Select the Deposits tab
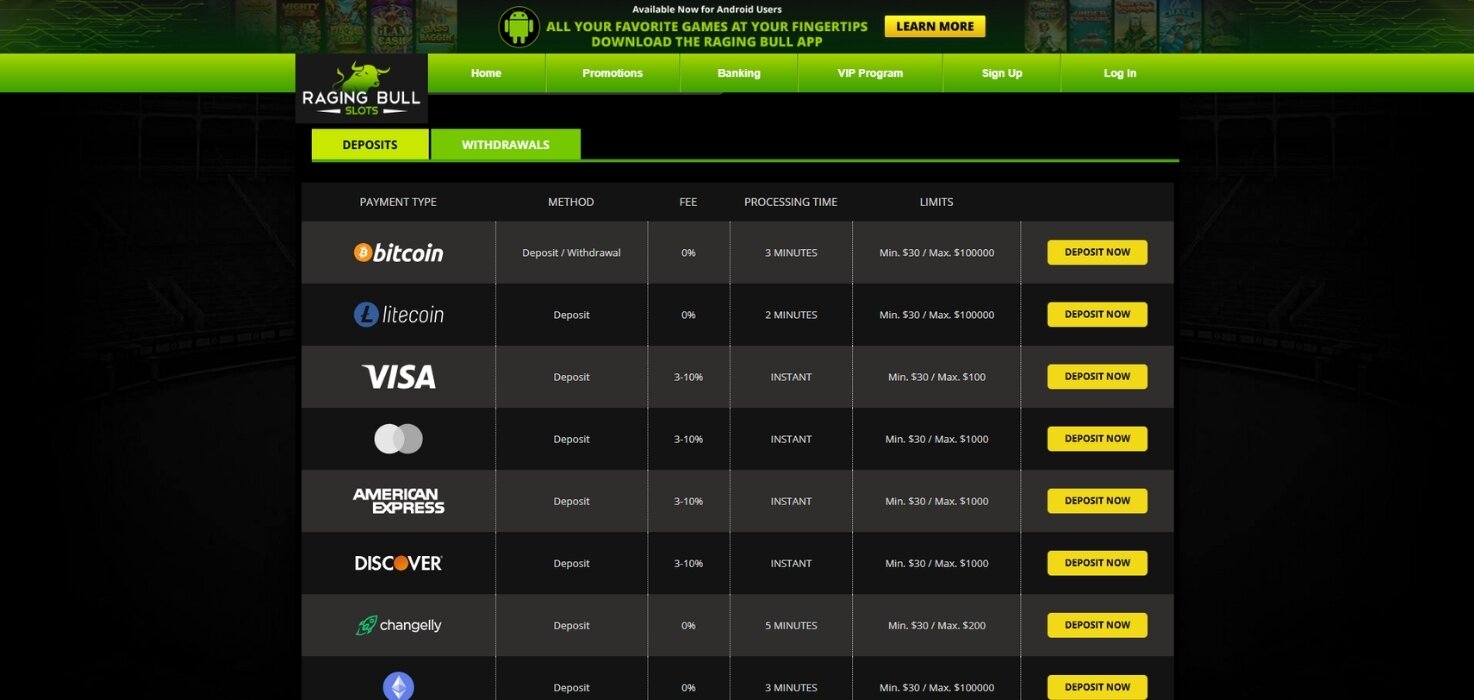Image resolution: width=1474 pixels, height=700 pixels. coord(370,145)
